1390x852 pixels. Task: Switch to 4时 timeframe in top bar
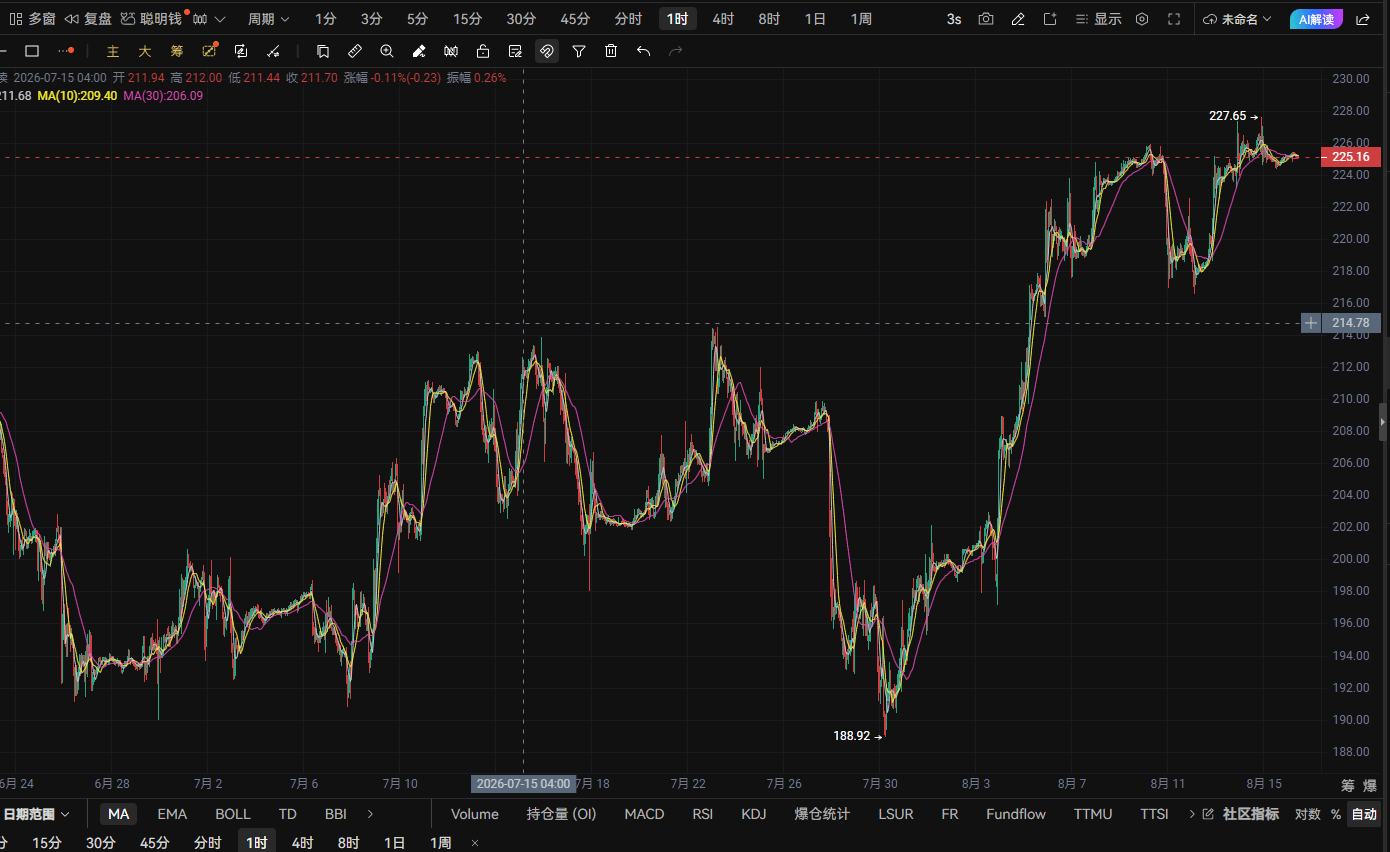pyautogui.click(x=723, y=19)
